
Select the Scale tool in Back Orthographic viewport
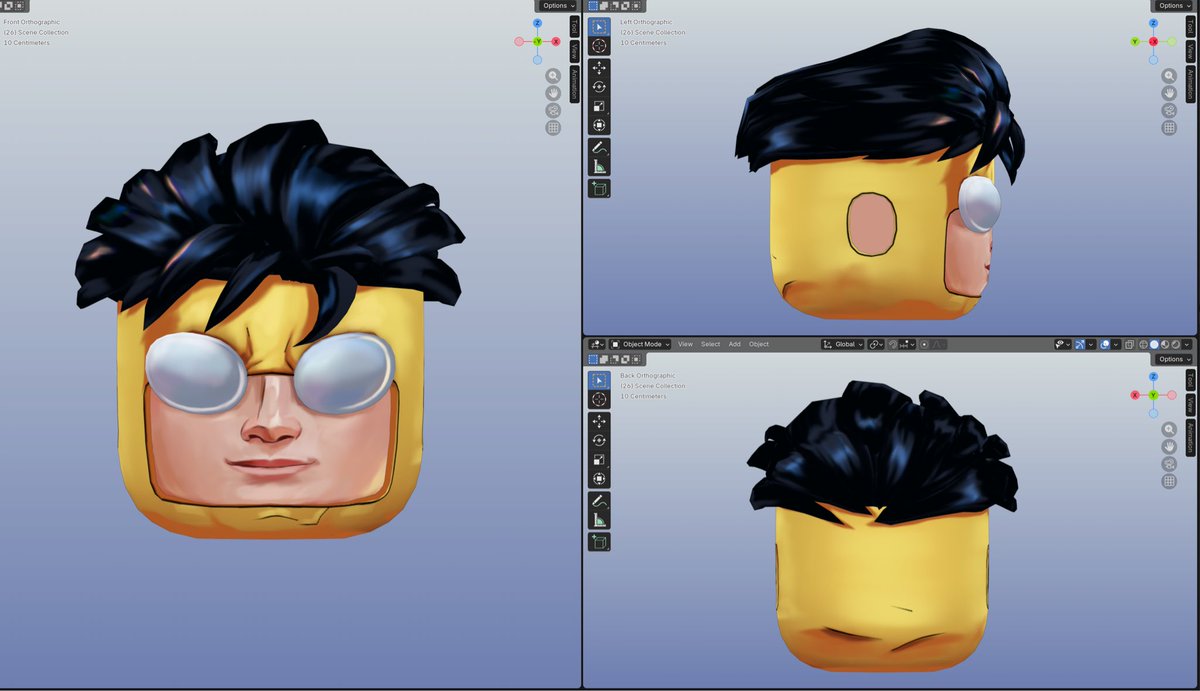[599, 459]
